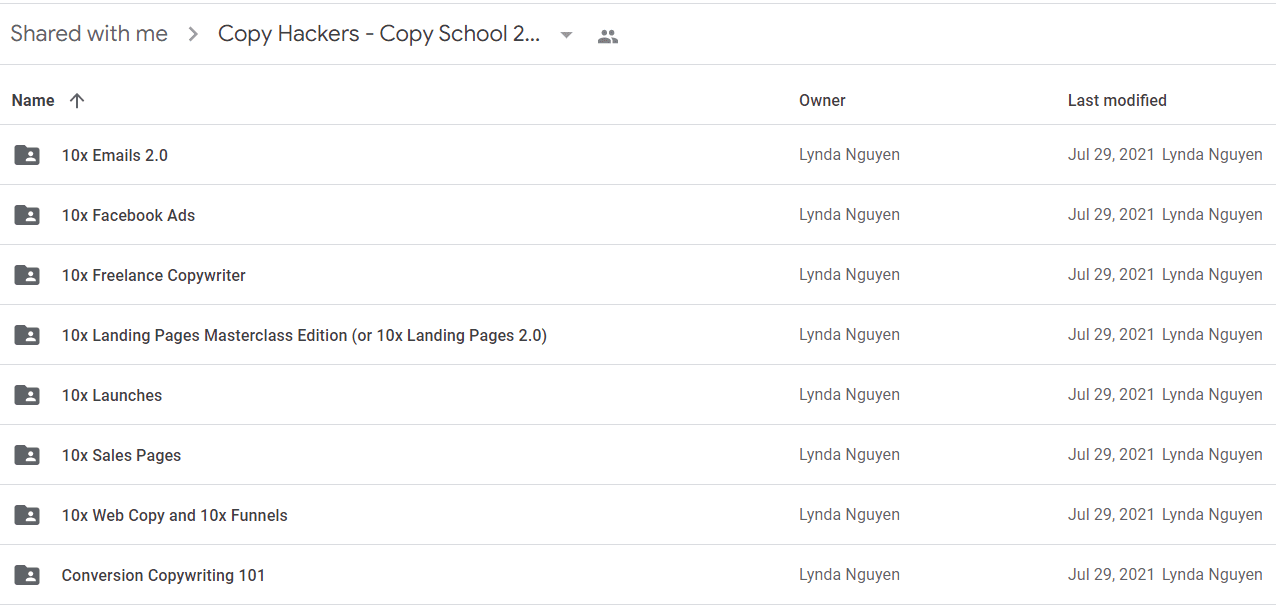Image resolution: width=1276 pixels, height=605 pixels.
Task: Click owner Lynda Nguyen in 10x Launches row
Action: (x=849, y=395)
